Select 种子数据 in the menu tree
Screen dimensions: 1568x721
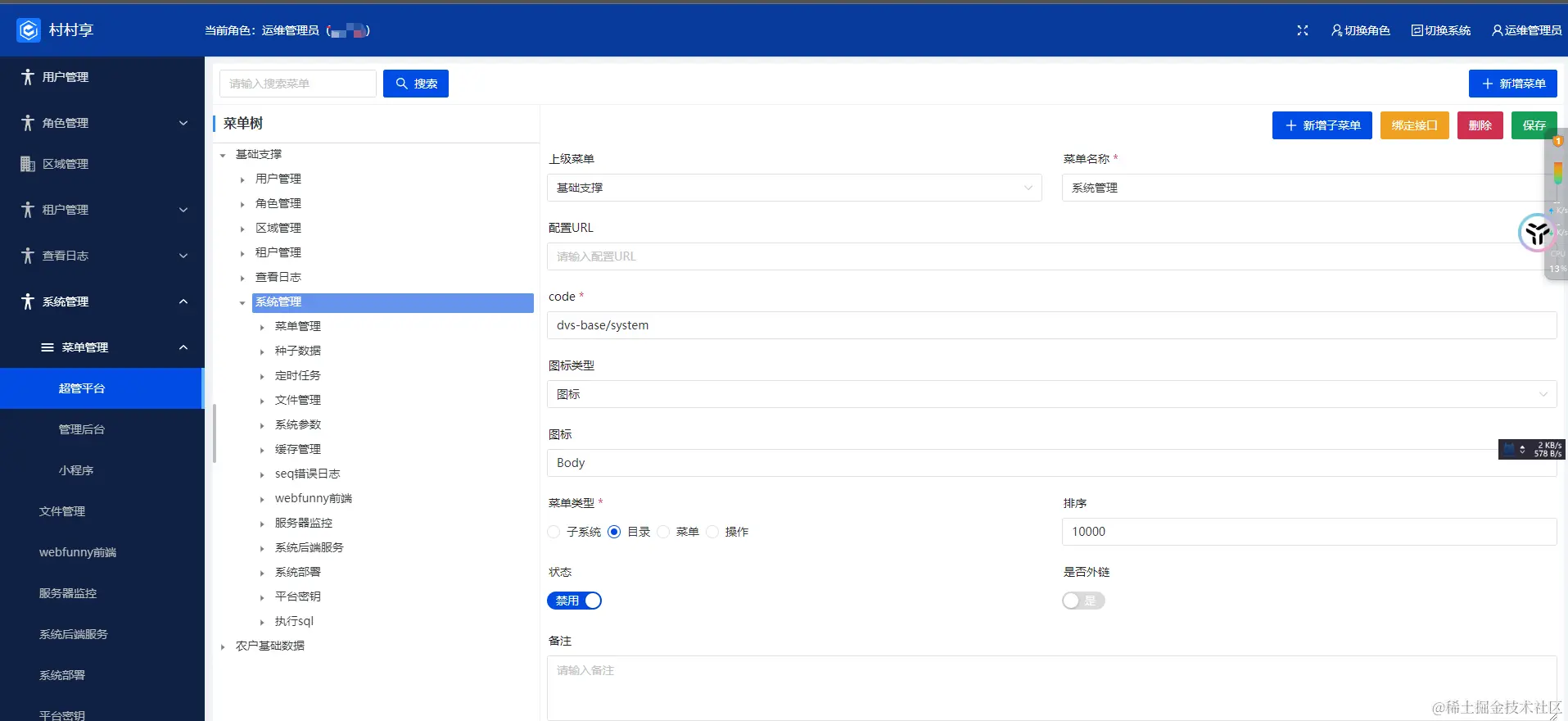[x=298, y=351]
